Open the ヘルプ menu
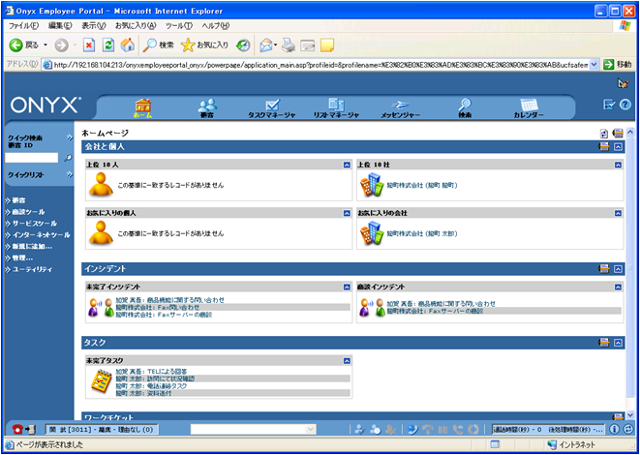Screen dimensions: 640x455 [216, 25]
